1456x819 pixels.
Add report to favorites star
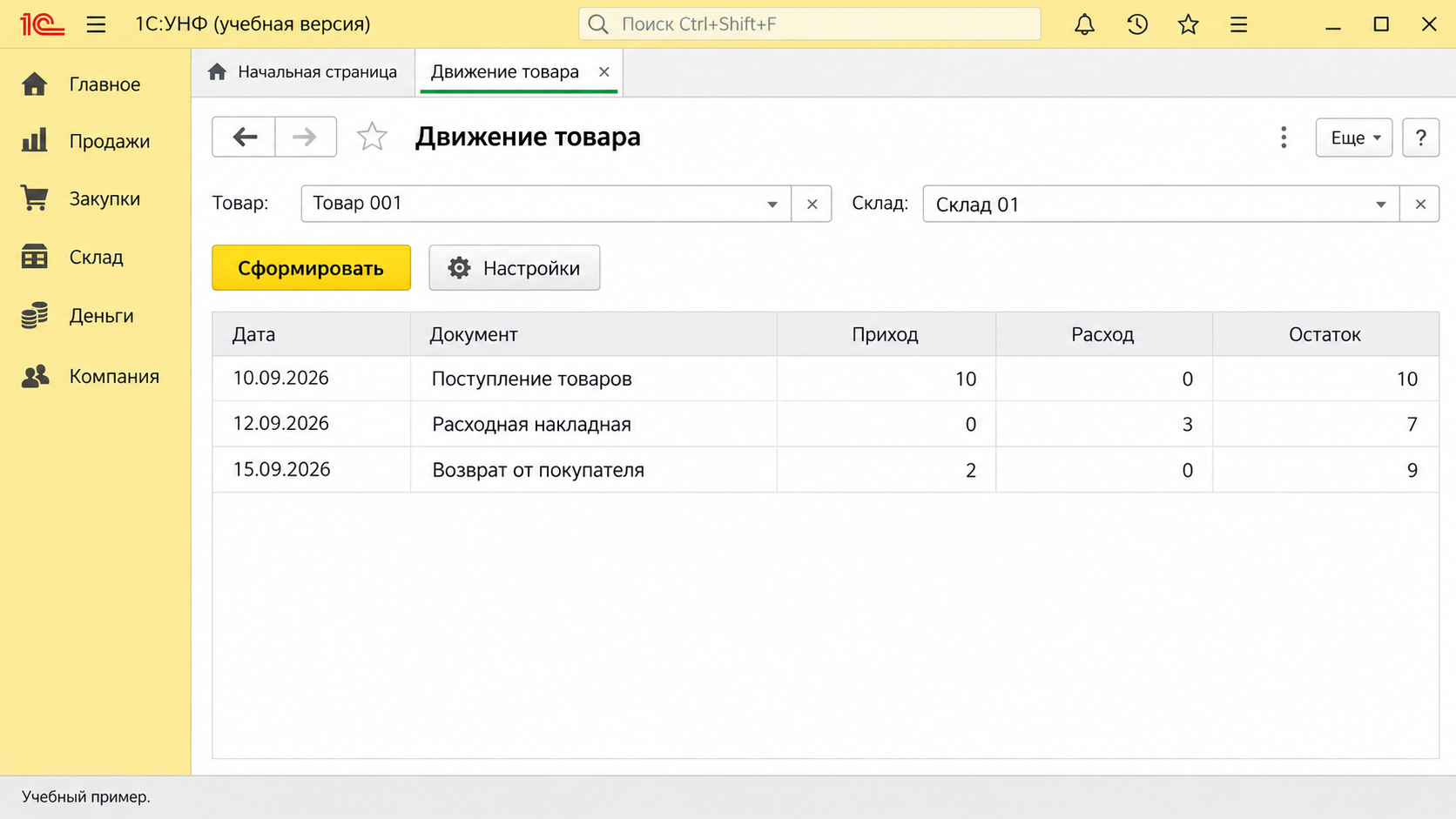click(372, 137)
